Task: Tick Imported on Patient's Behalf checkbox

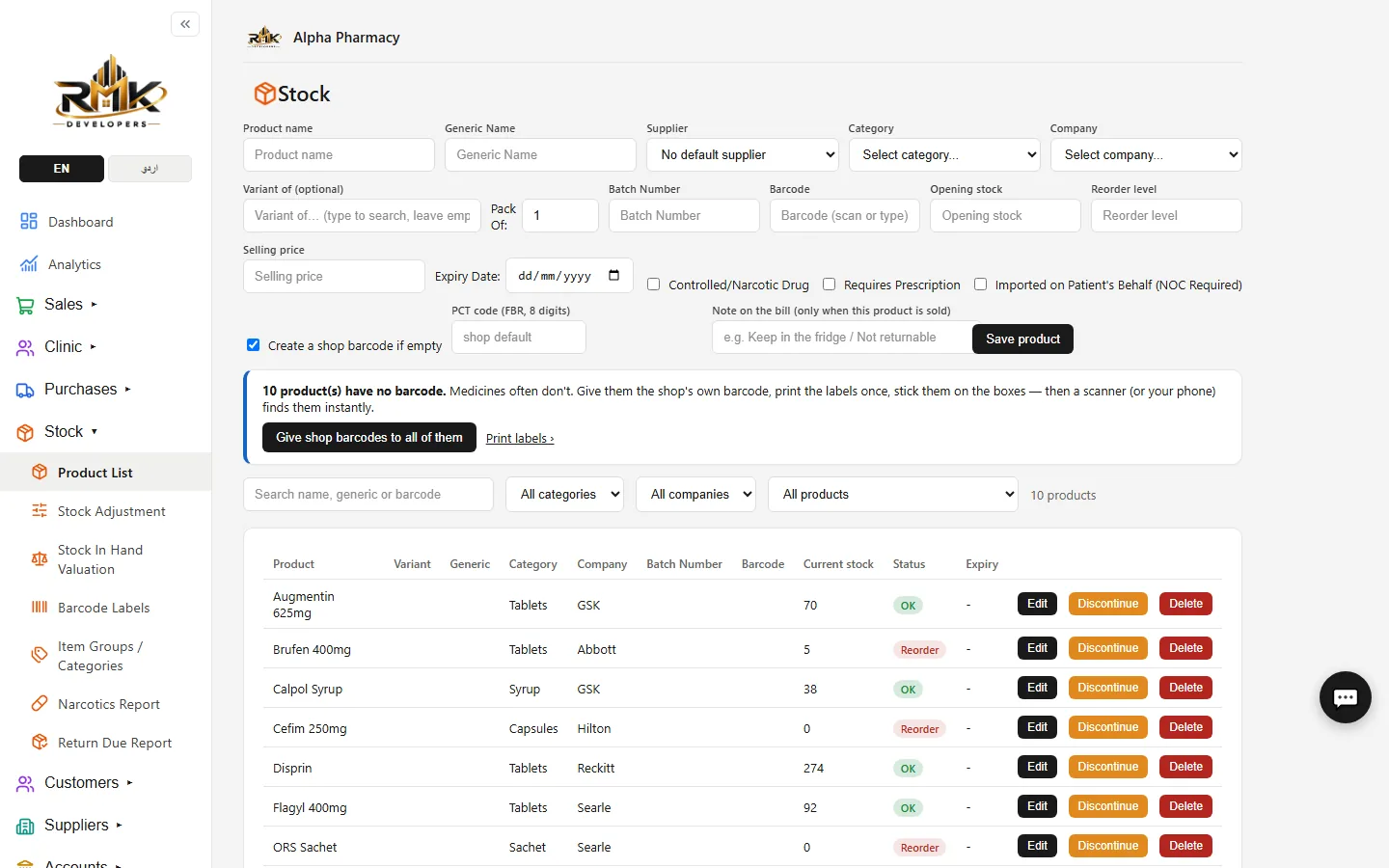Action: 980,285
